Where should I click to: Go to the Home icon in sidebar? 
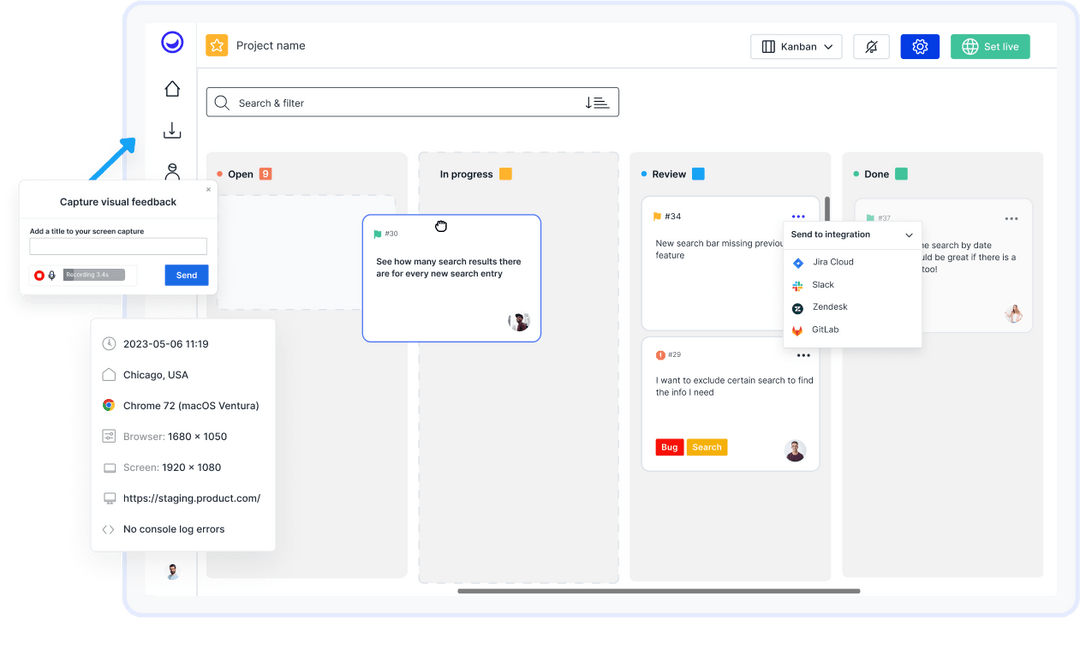[172, 89]
